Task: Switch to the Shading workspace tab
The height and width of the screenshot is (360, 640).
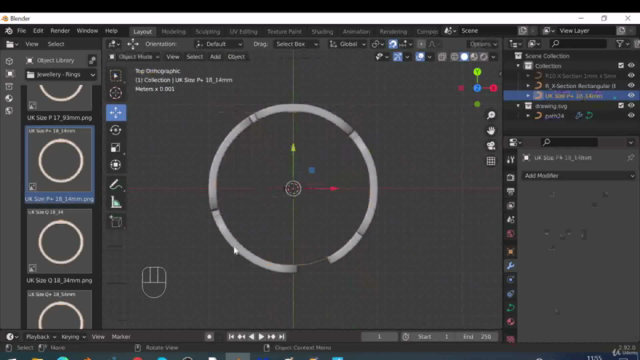Action: (322, 31)
